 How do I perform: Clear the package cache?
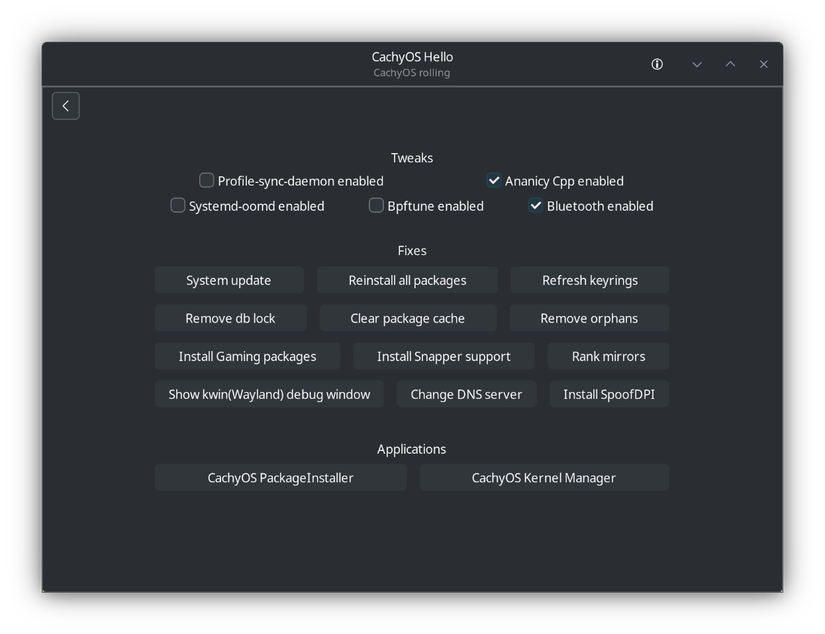(408, 317)
